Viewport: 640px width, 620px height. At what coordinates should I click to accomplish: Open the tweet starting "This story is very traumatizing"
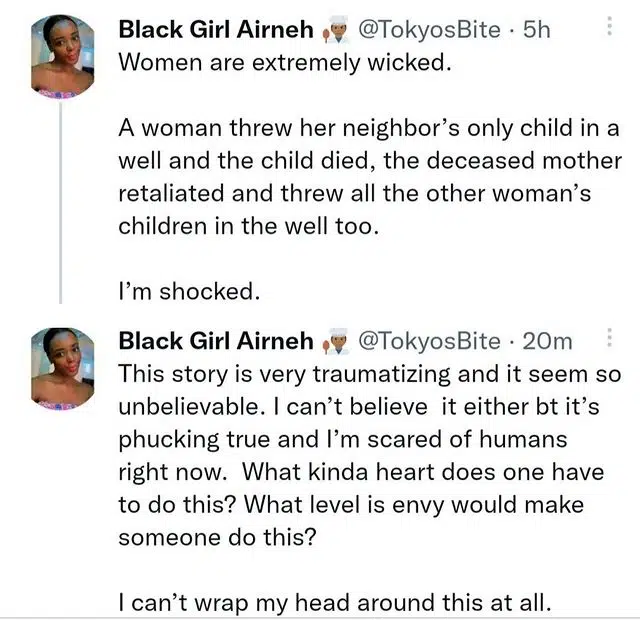(x=369, y=372)
